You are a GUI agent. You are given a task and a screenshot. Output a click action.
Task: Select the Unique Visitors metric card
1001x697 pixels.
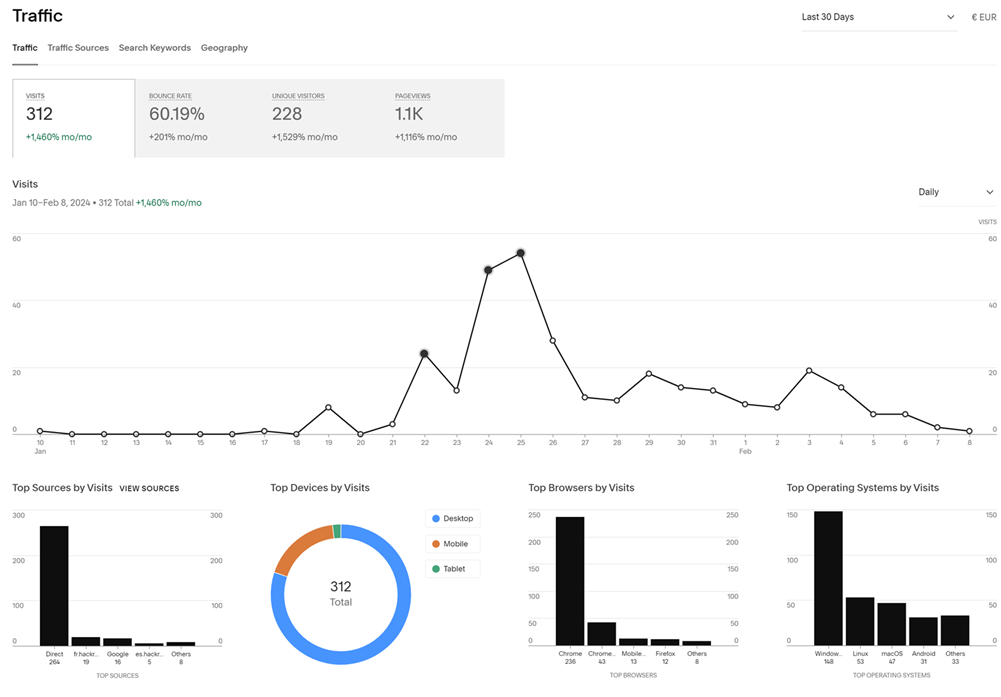[x=320, y=118]
